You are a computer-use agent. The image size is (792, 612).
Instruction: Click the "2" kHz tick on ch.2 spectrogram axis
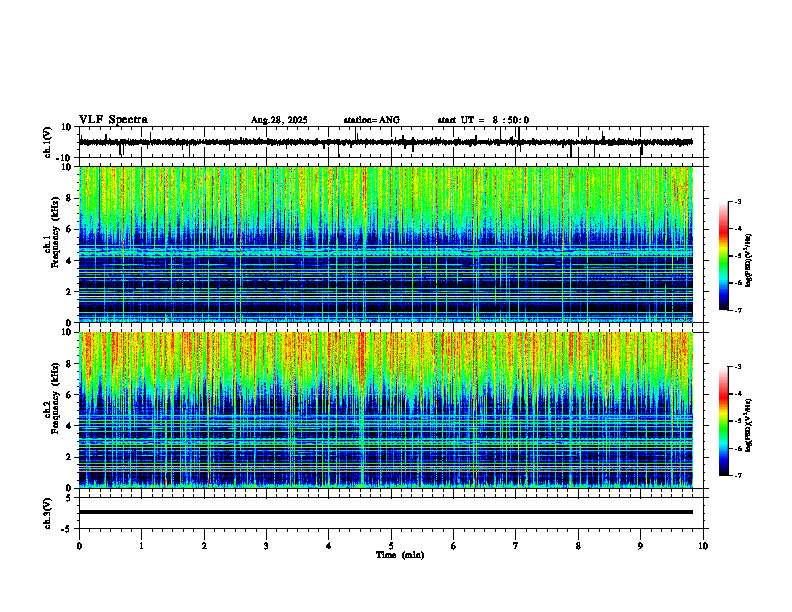pyautogui.click(x=70, y=457)
